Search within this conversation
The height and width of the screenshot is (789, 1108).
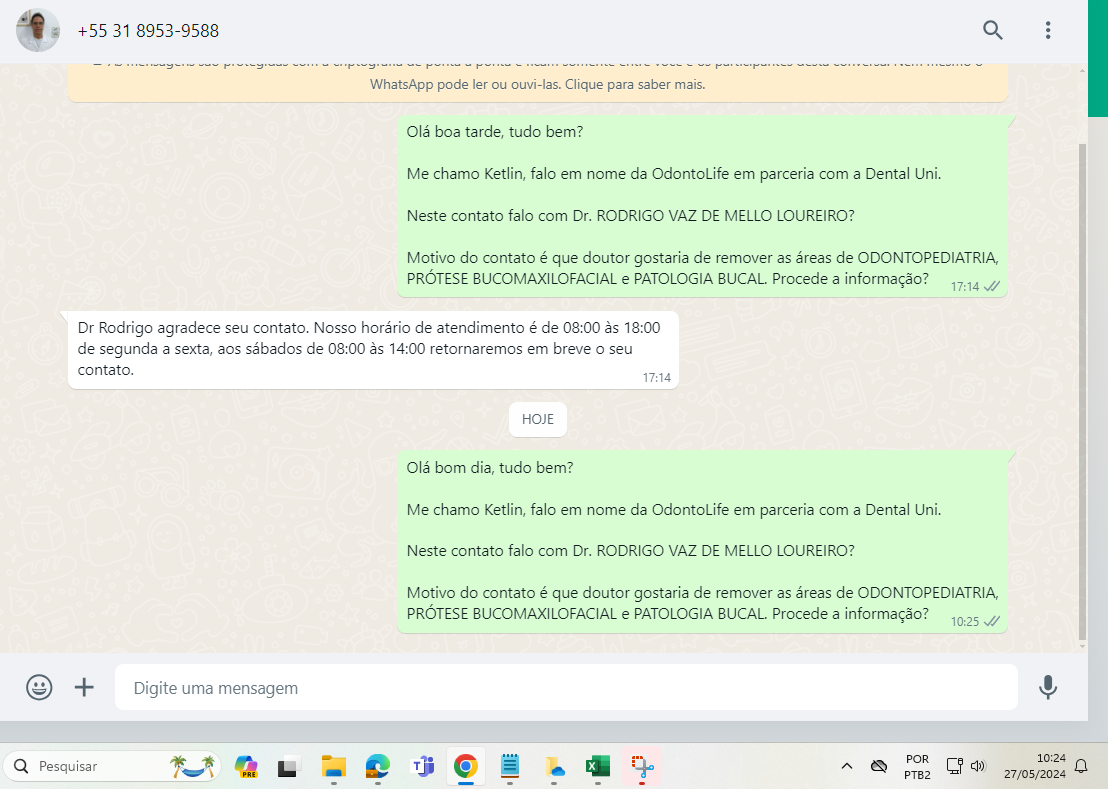pyautogui.click(x=992, y=30)
